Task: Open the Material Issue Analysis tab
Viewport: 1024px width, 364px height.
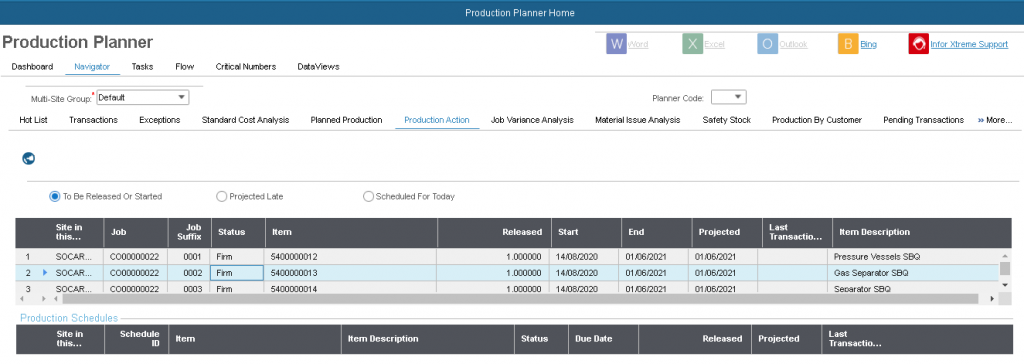Action: point(637,120)
